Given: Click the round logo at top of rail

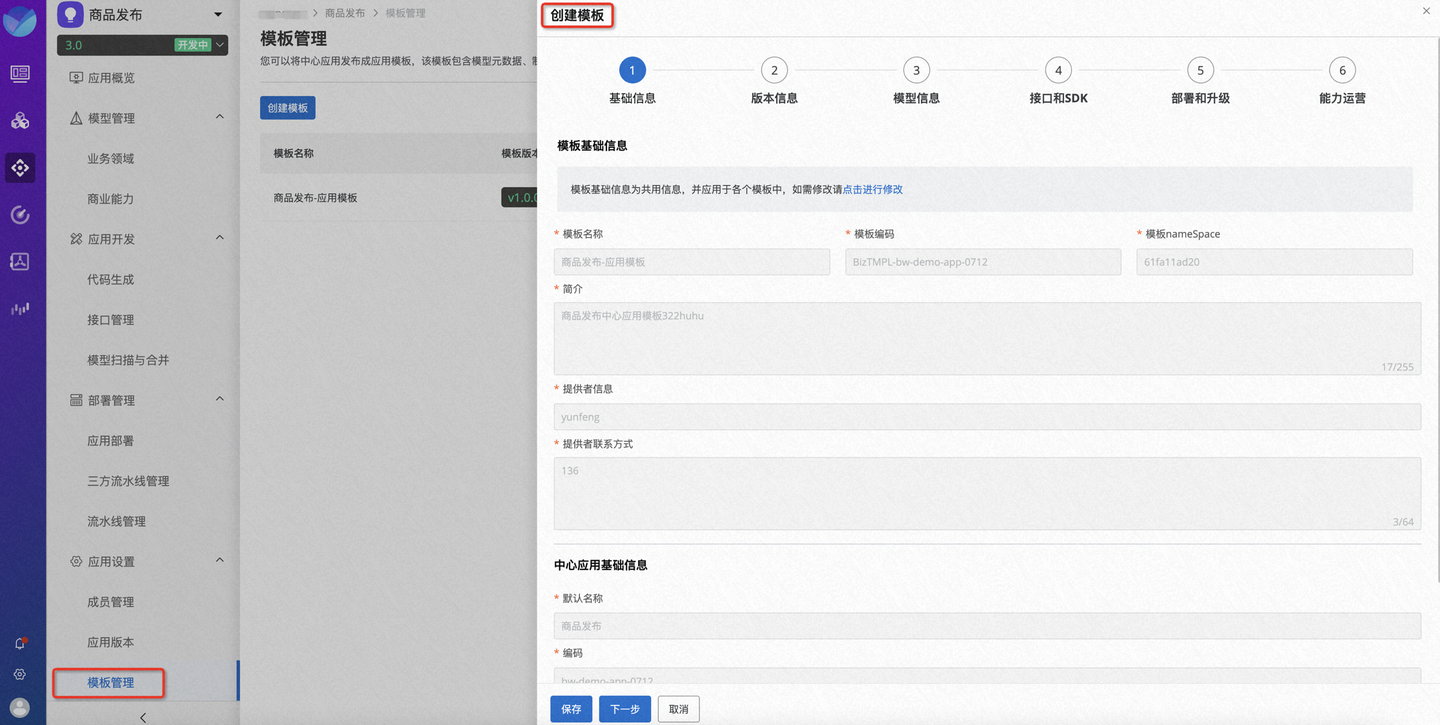Looking at the screenshot, I should click(20, 20).
